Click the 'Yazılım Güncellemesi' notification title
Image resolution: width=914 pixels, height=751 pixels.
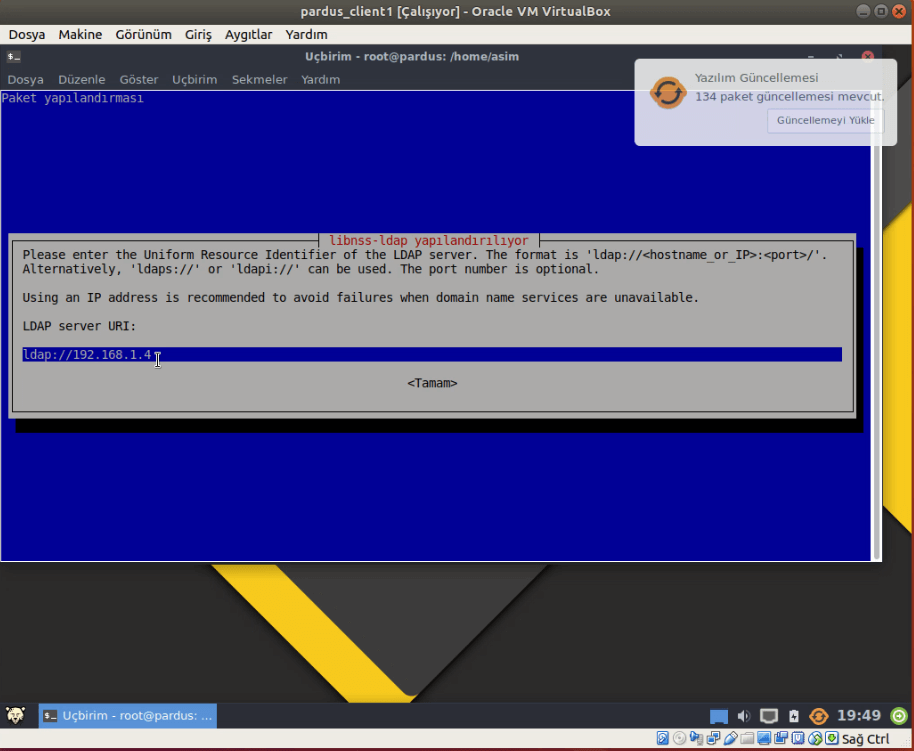[756, 78]
